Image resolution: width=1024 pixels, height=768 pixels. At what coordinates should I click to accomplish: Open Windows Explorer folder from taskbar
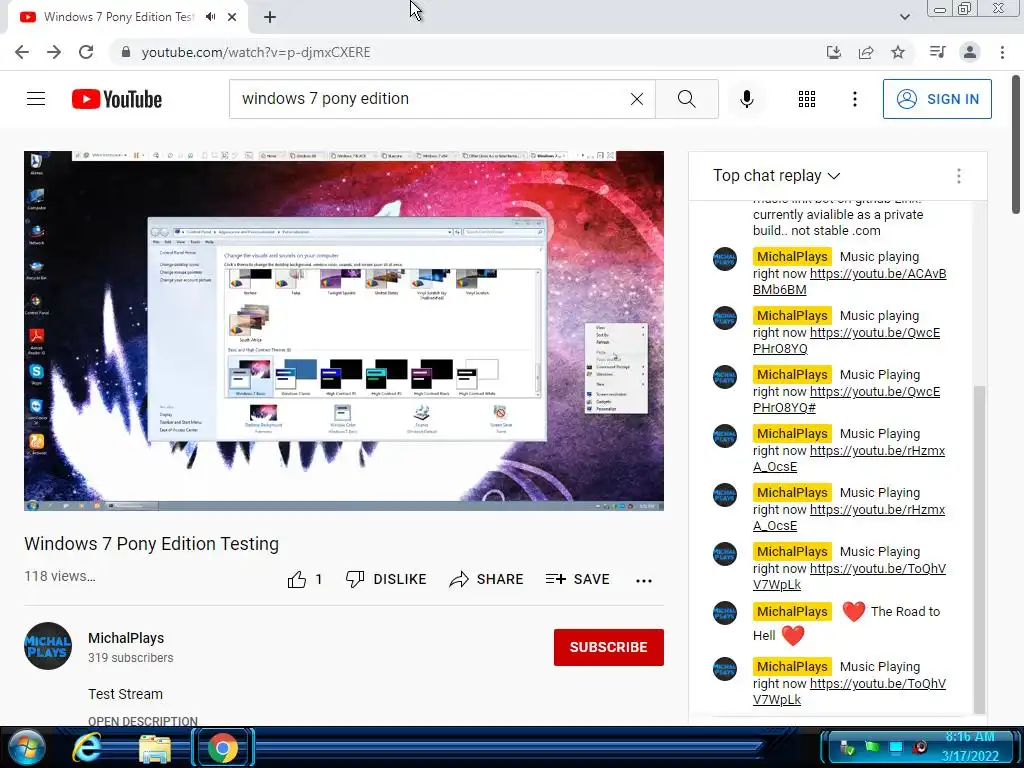[155, 748]
